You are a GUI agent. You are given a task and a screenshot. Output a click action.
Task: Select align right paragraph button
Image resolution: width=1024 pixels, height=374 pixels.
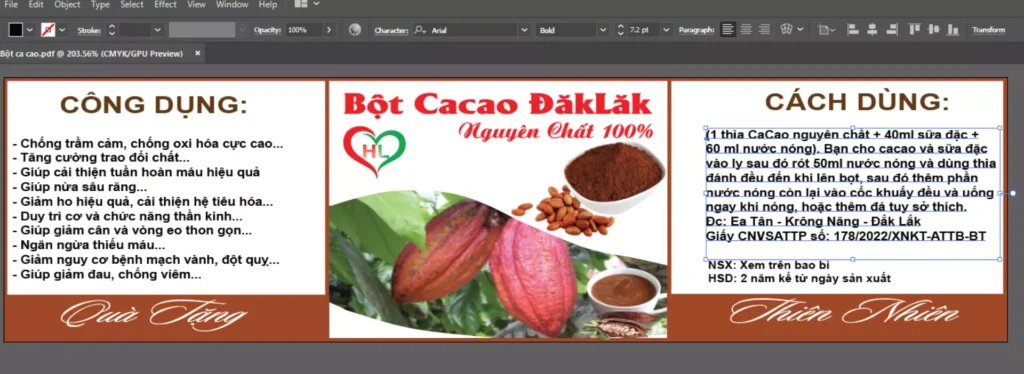764,29
